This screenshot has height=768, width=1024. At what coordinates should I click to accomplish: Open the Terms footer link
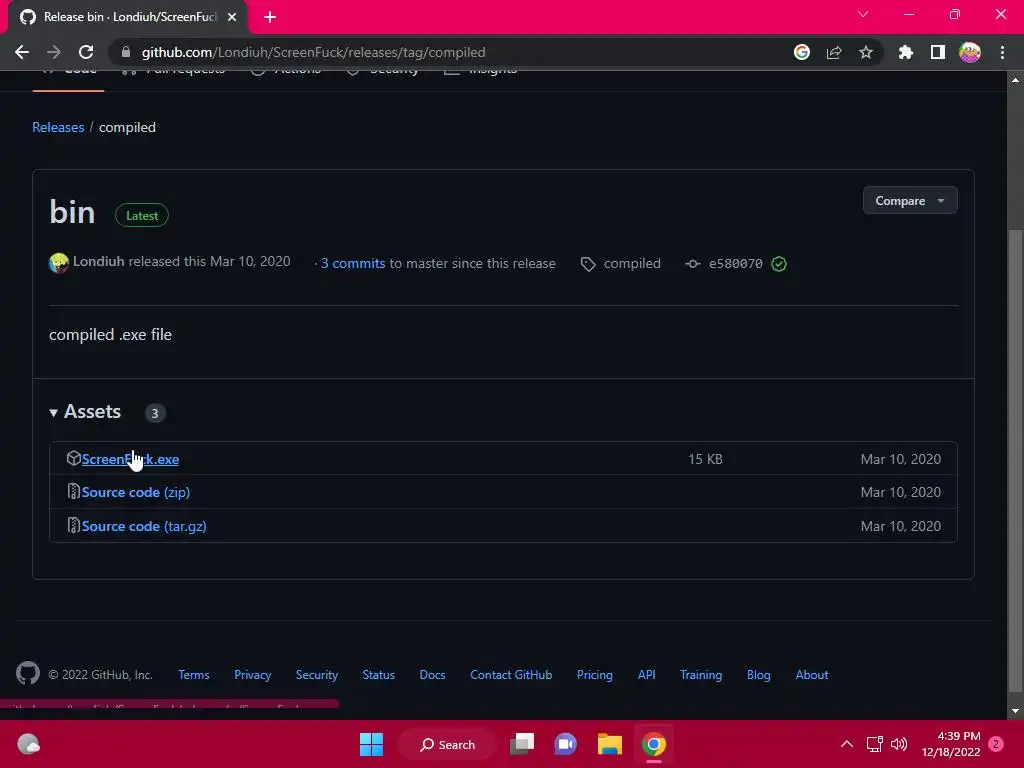point(193,675)
